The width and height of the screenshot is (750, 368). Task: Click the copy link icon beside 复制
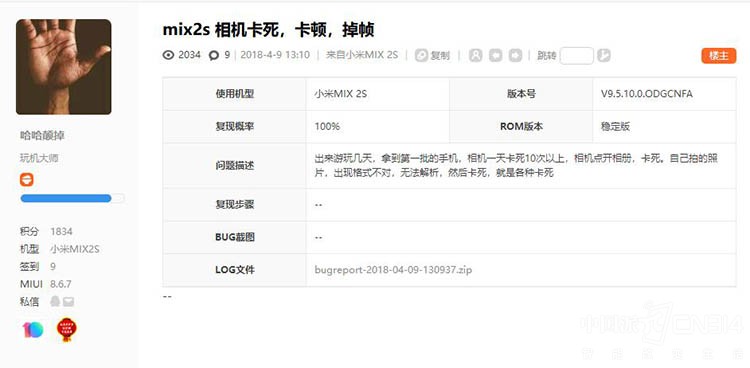[x=421, y=56]
